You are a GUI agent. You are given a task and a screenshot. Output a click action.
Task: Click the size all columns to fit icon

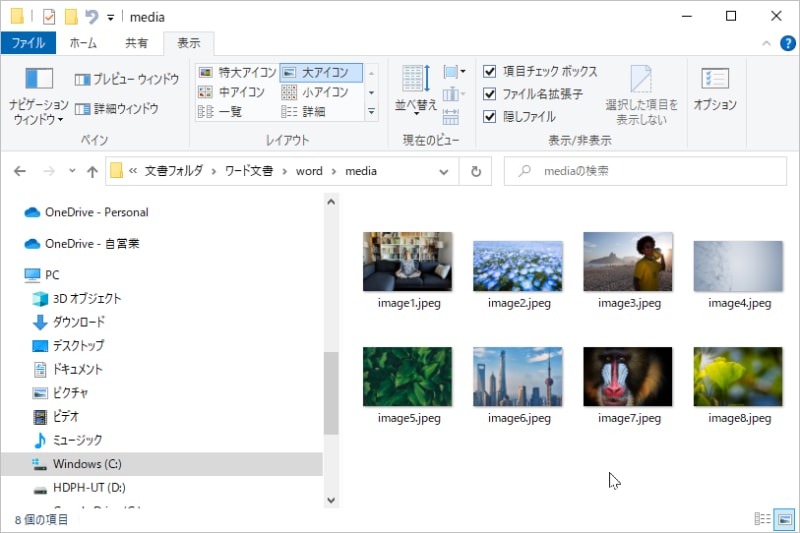click(x=451, y=117)
